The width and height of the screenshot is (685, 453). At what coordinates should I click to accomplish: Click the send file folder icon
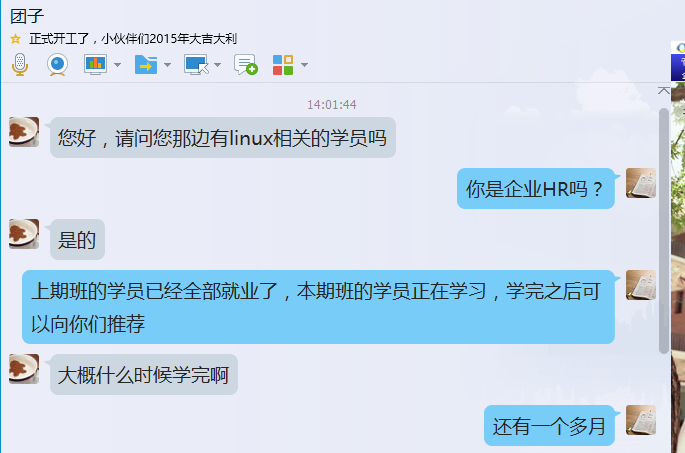(146, 65)
